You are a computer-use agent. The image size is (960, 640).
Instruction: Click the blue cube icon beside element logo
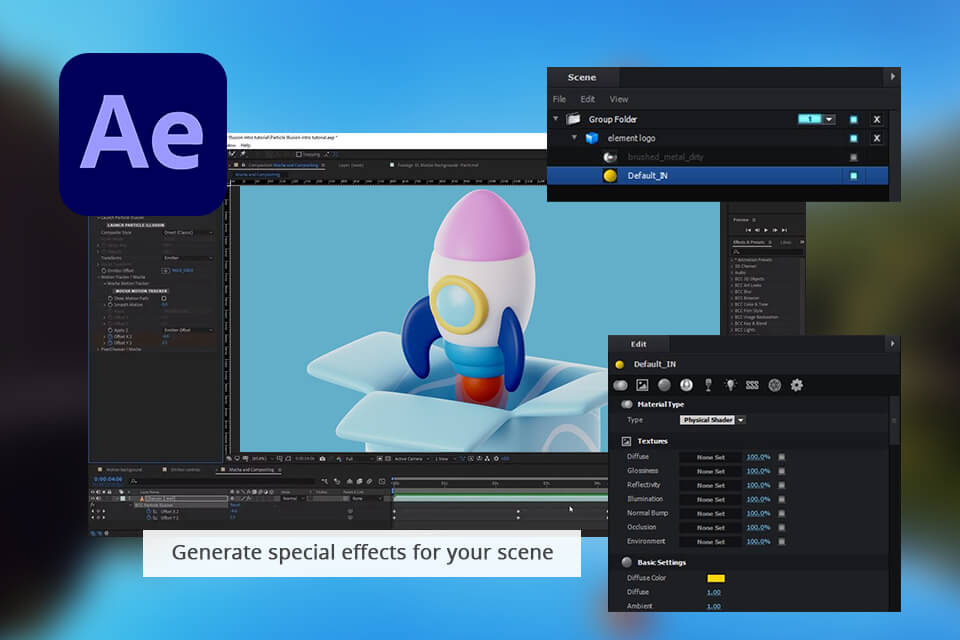click(591, 138)
